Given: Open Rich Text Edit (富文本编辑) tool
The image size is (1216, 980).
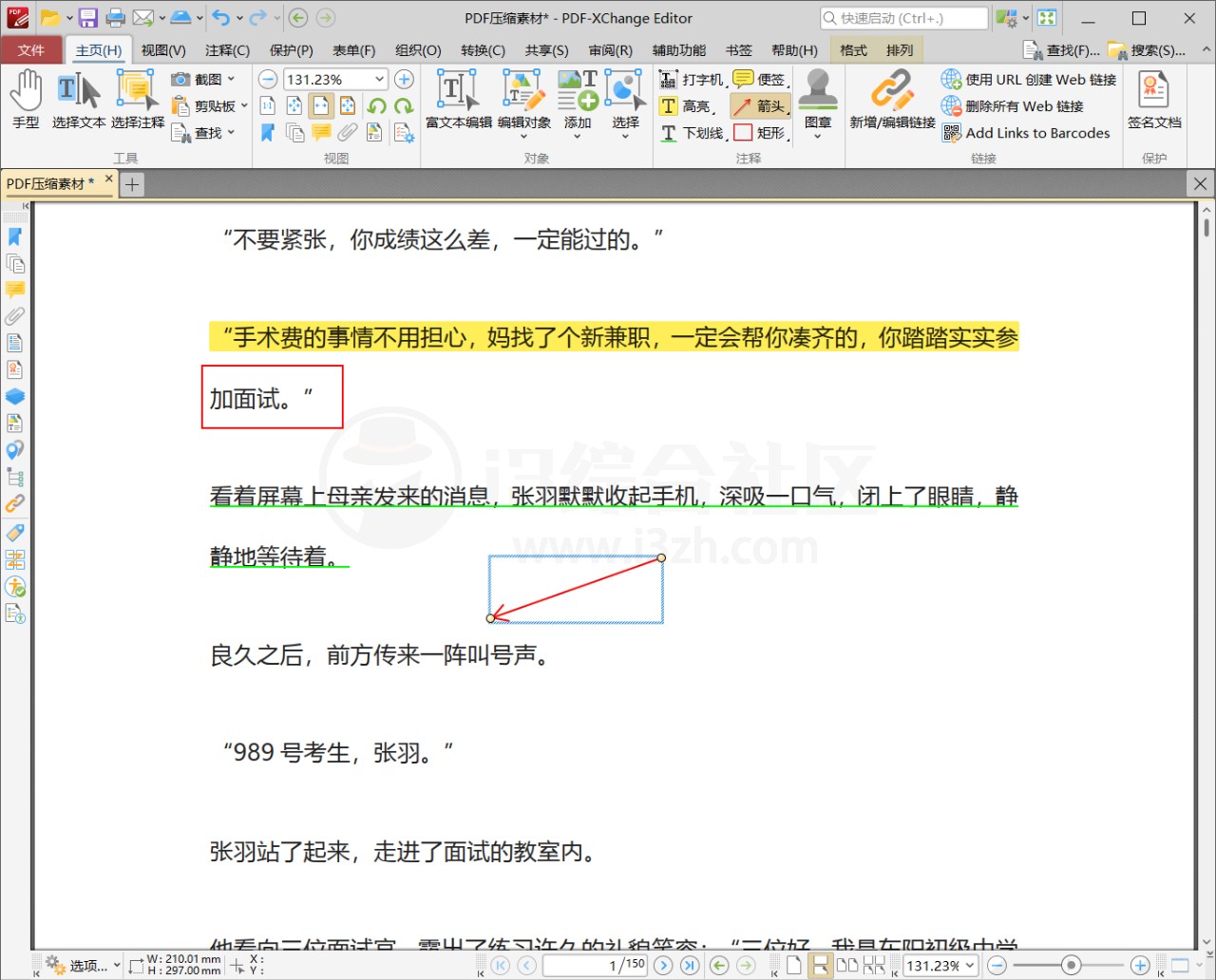Looking at the screenshot, I should coord(459,100).
